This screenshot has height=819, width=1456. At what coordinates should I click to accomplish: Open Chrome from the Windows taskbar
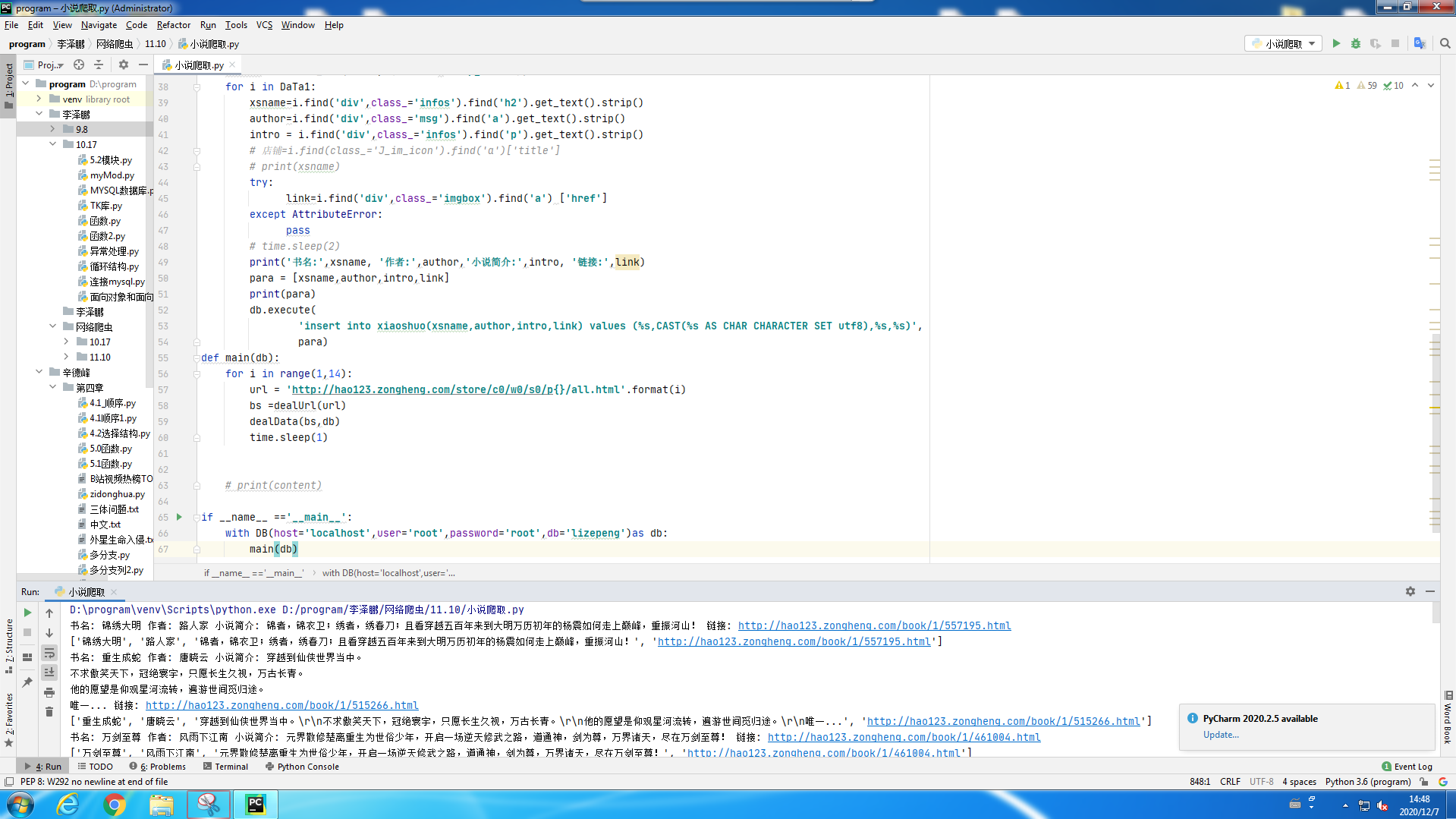point(115,804)
